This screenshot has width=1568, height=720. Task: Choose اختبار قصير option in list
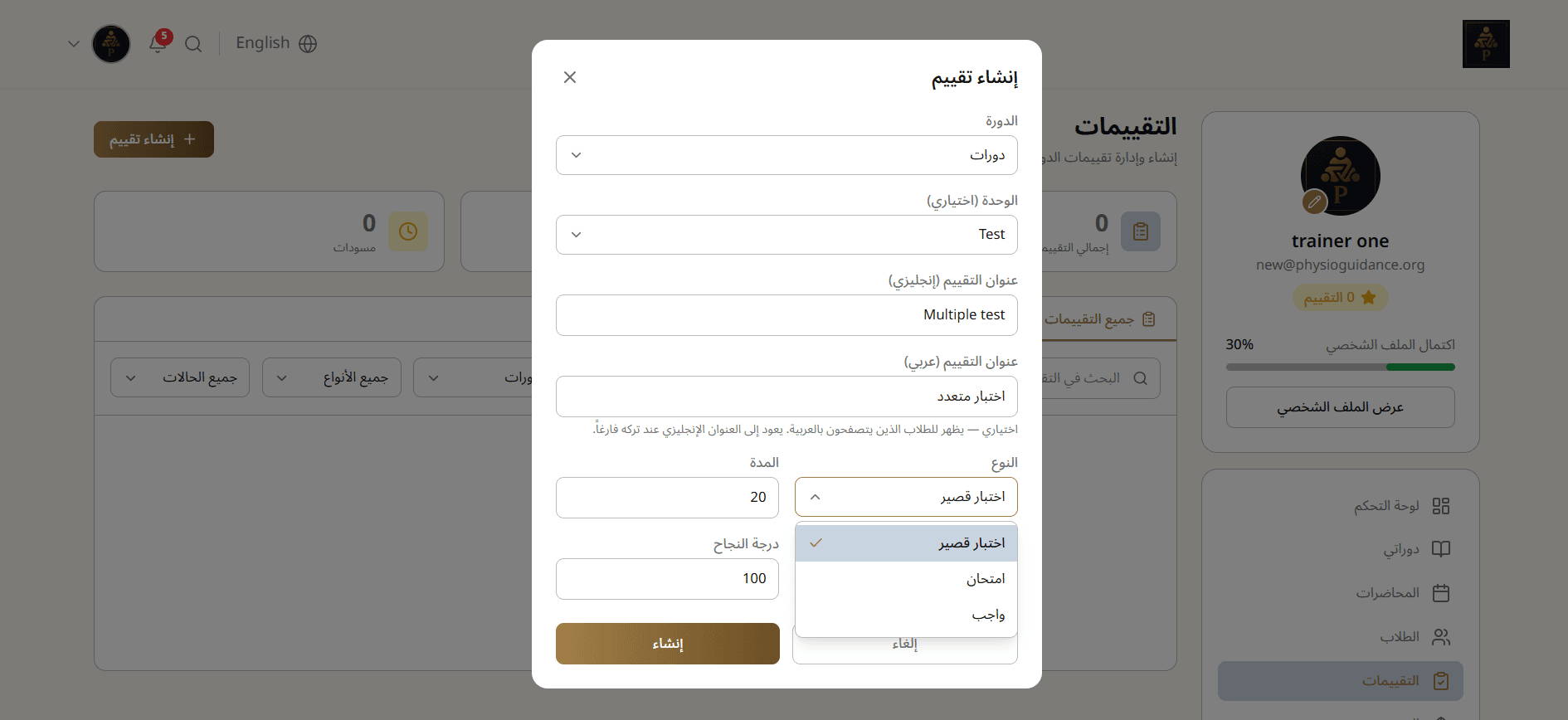click(906, 543)
